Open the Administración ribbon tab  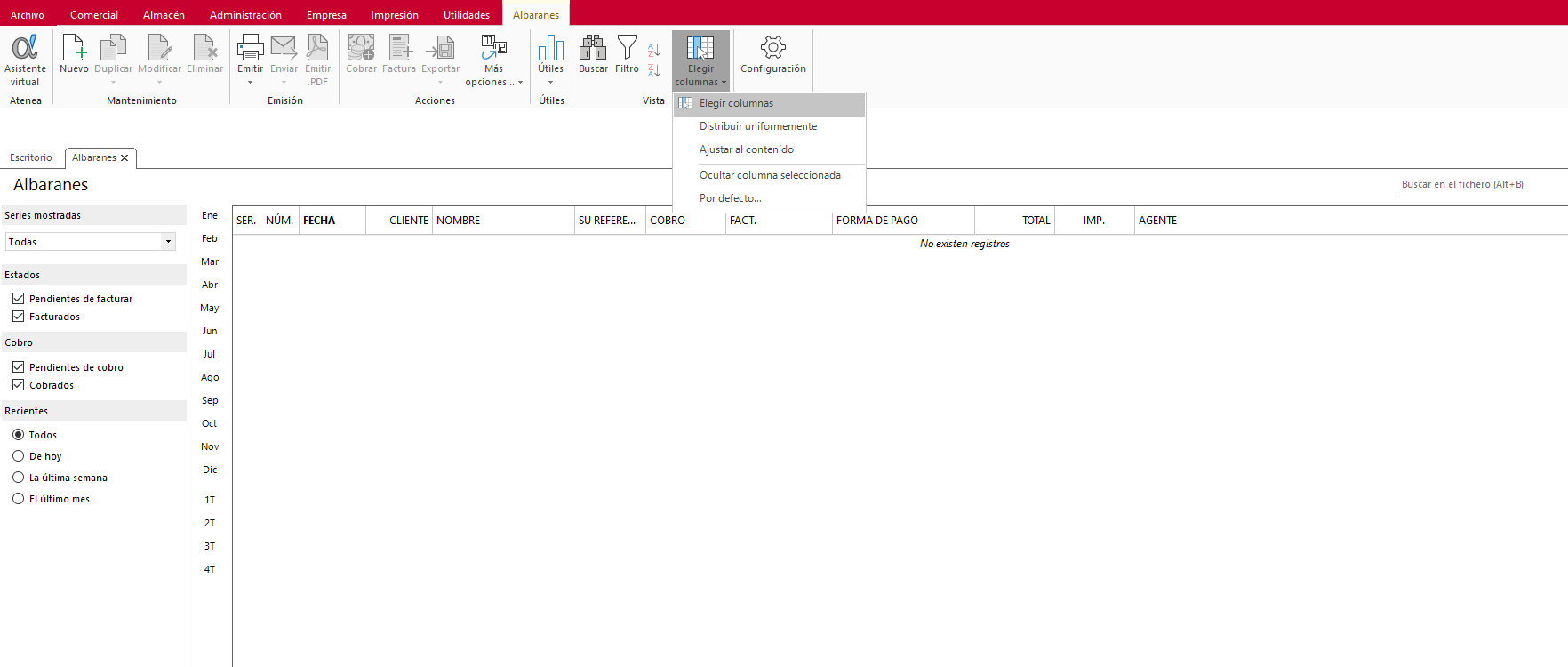(x=245, y=14)
